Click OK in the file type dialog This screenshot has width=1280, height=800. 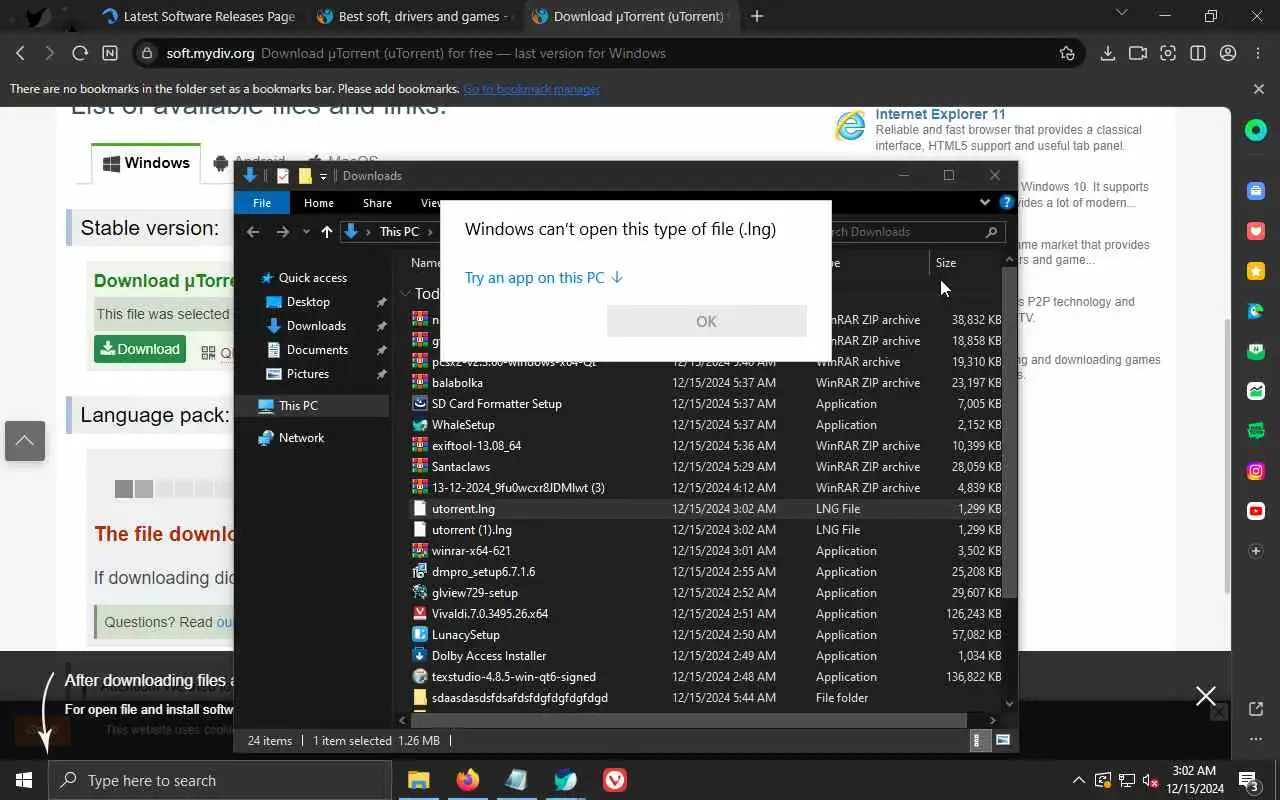[x=706, y=321]
